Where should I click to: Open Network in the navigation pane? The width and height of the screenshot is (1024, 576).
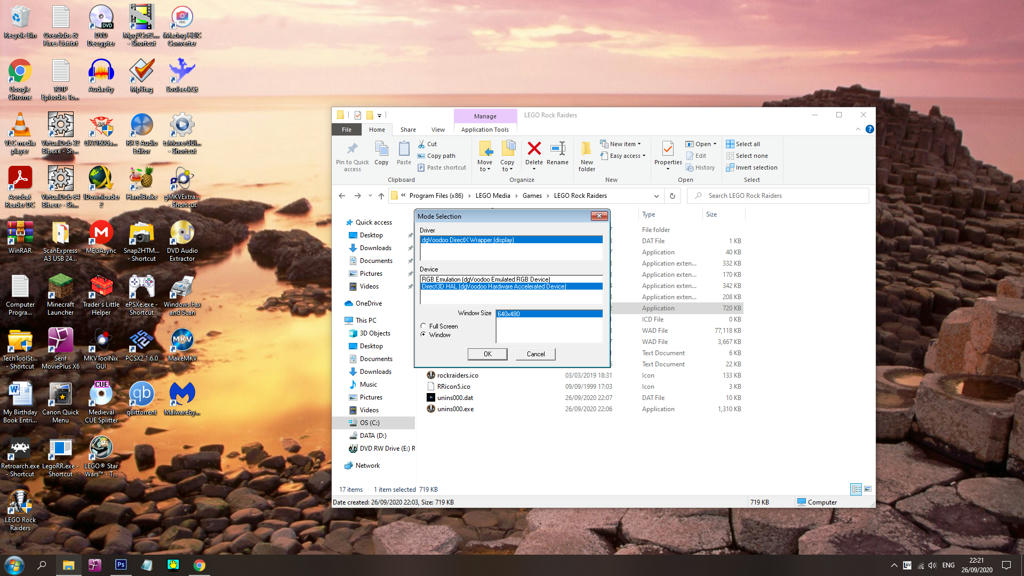pos(367,466)
